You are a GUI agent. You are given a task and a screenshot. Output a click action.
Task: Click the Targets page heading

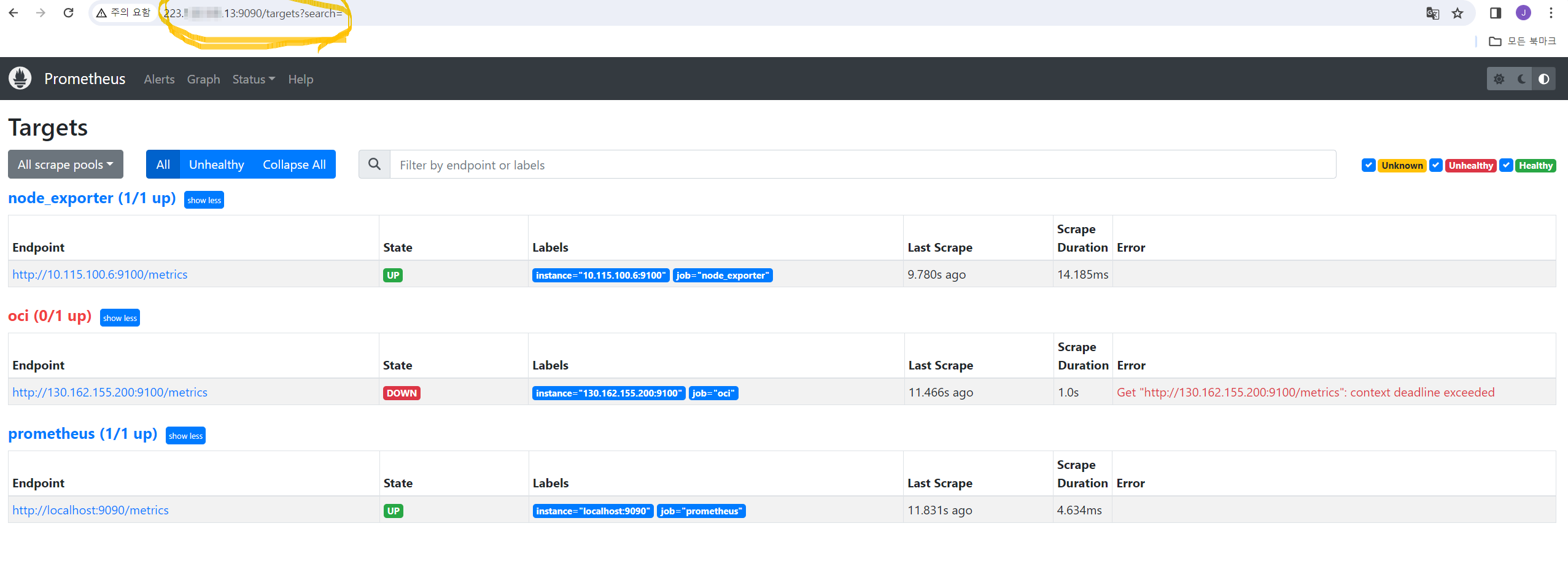(x=48, y=128)
